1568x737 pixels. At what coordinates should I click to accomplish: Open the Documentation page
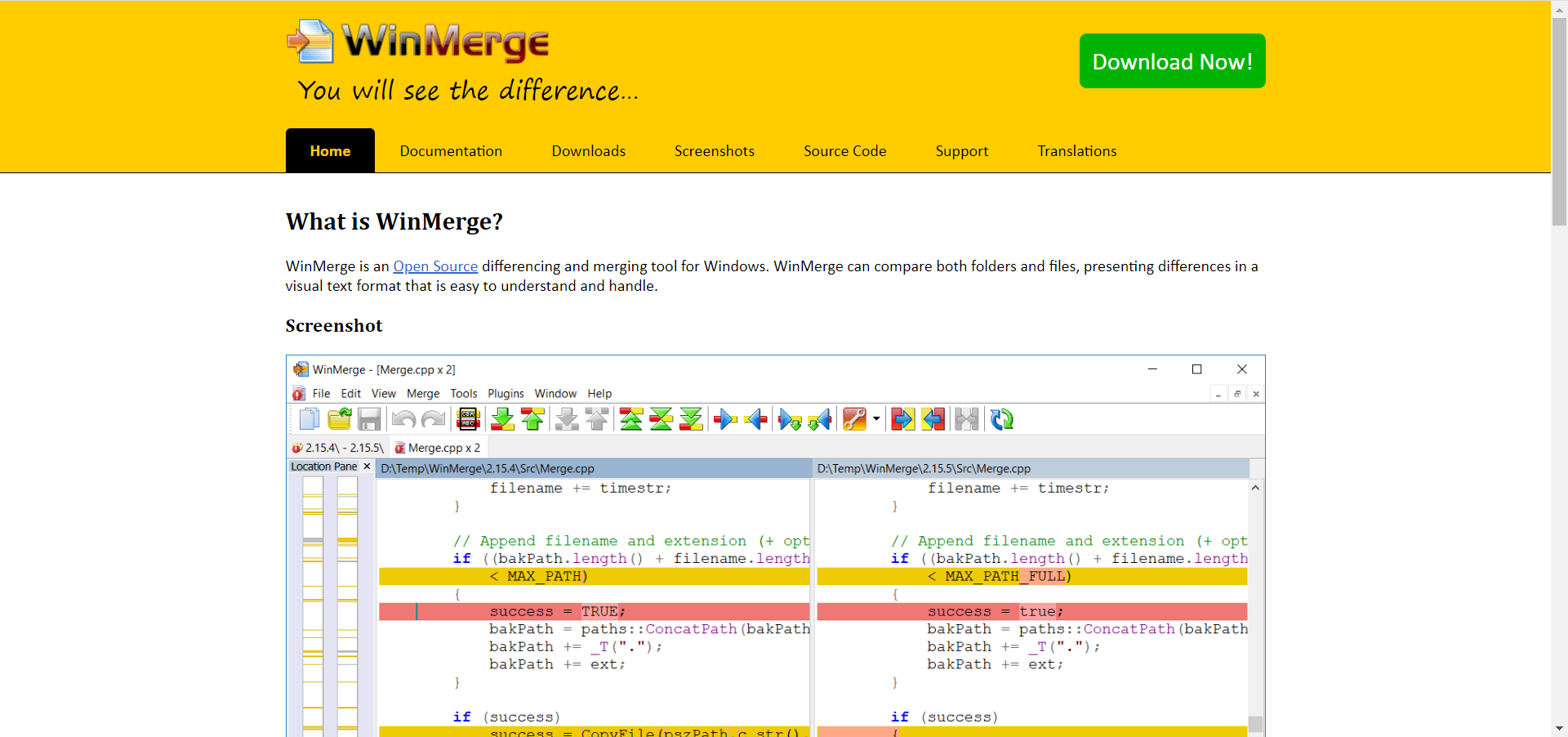click(x=451, y=151)
